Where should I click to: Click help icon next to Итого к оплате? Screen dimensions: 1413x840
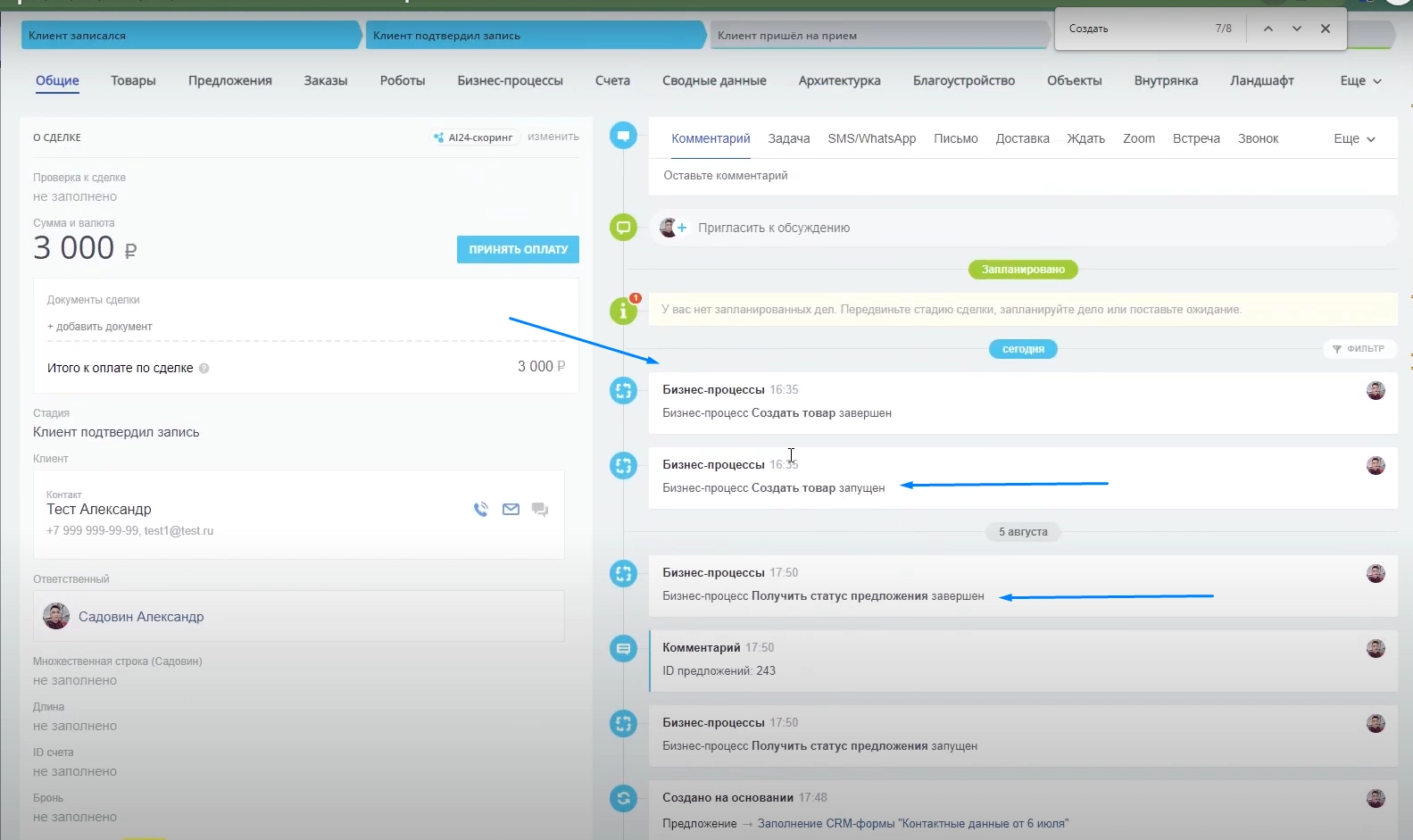click(204, 369)
